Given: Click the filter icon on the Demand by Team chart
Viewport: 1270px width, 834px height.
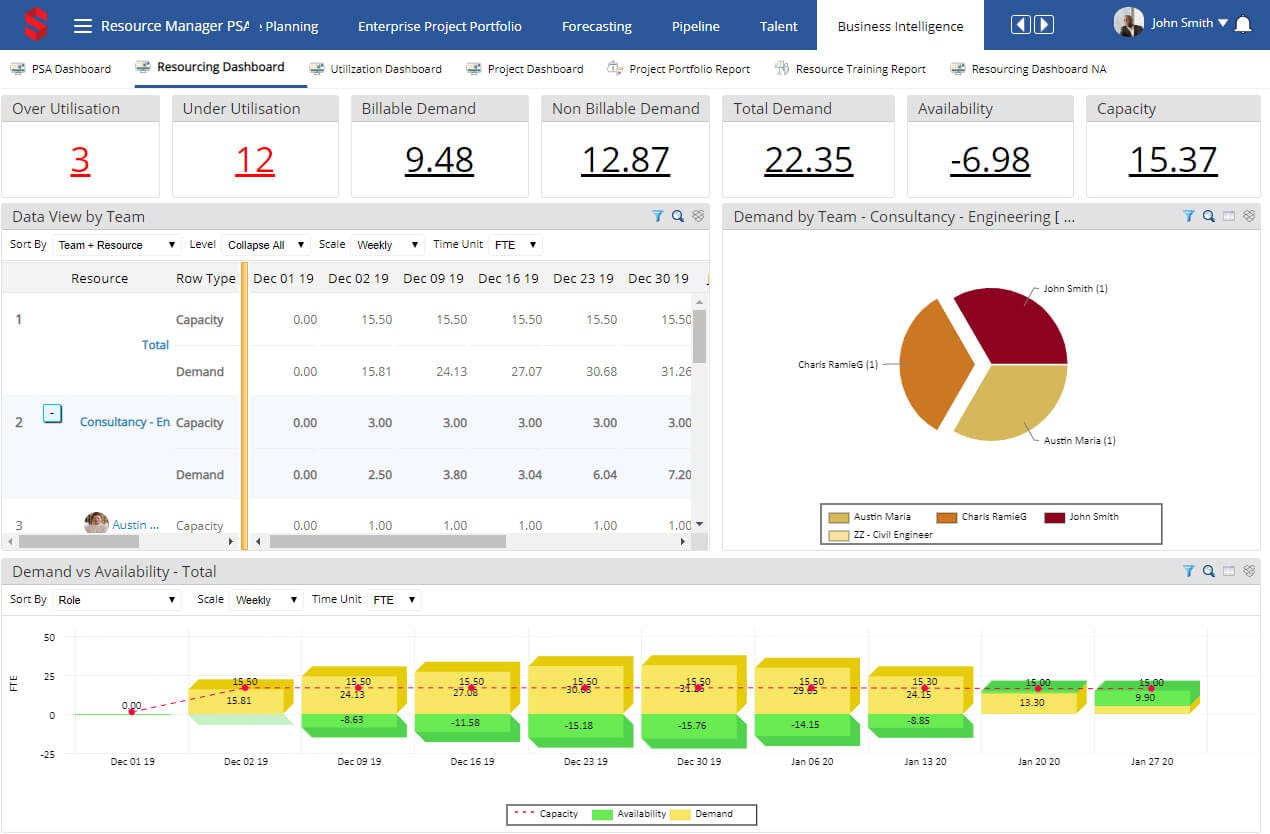Looking at the screenshot, I should click(1188, 216).
